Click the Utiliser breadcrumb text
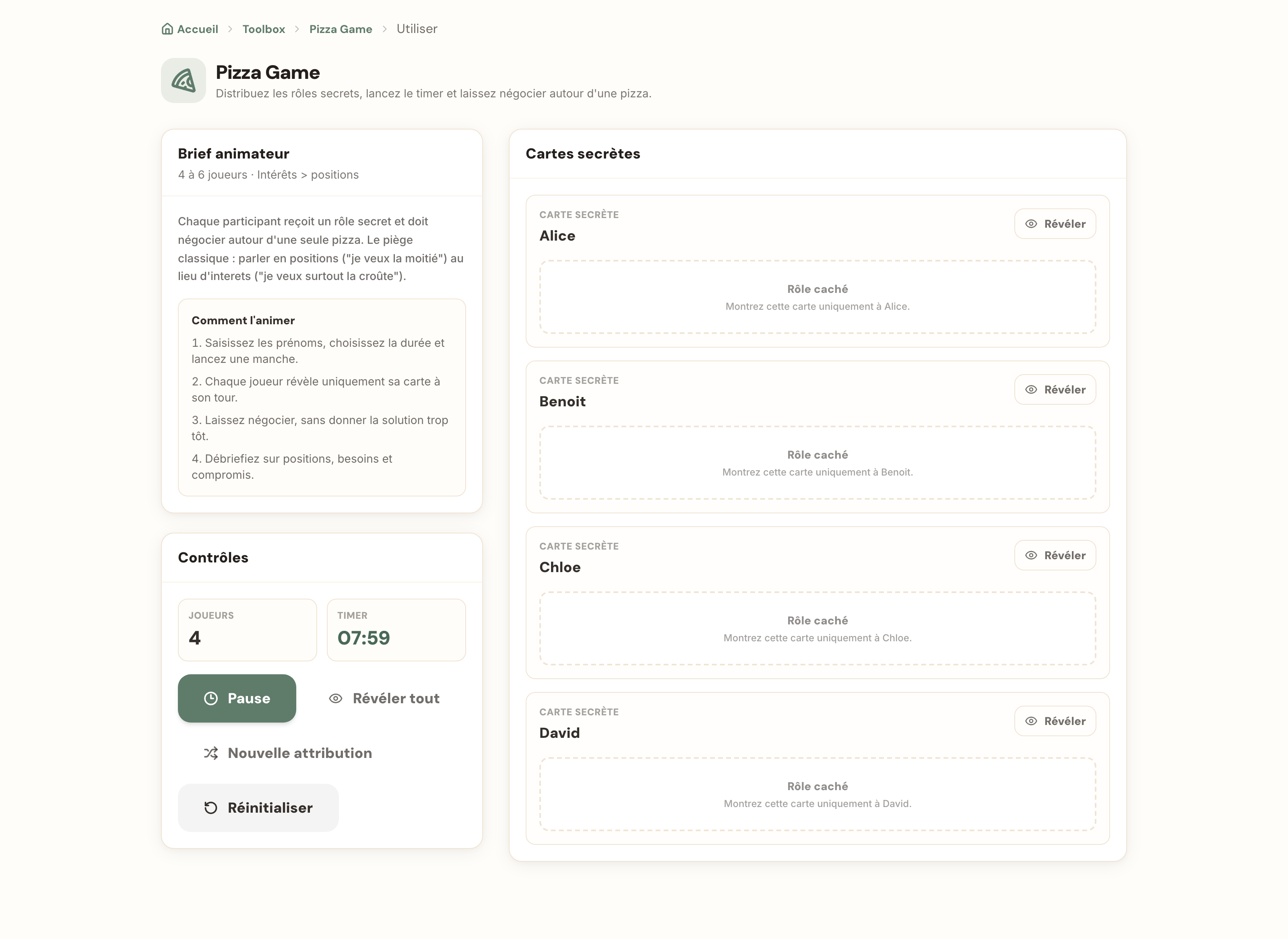The width and height of the screenshot is (1288, 939). pos(417,29)
